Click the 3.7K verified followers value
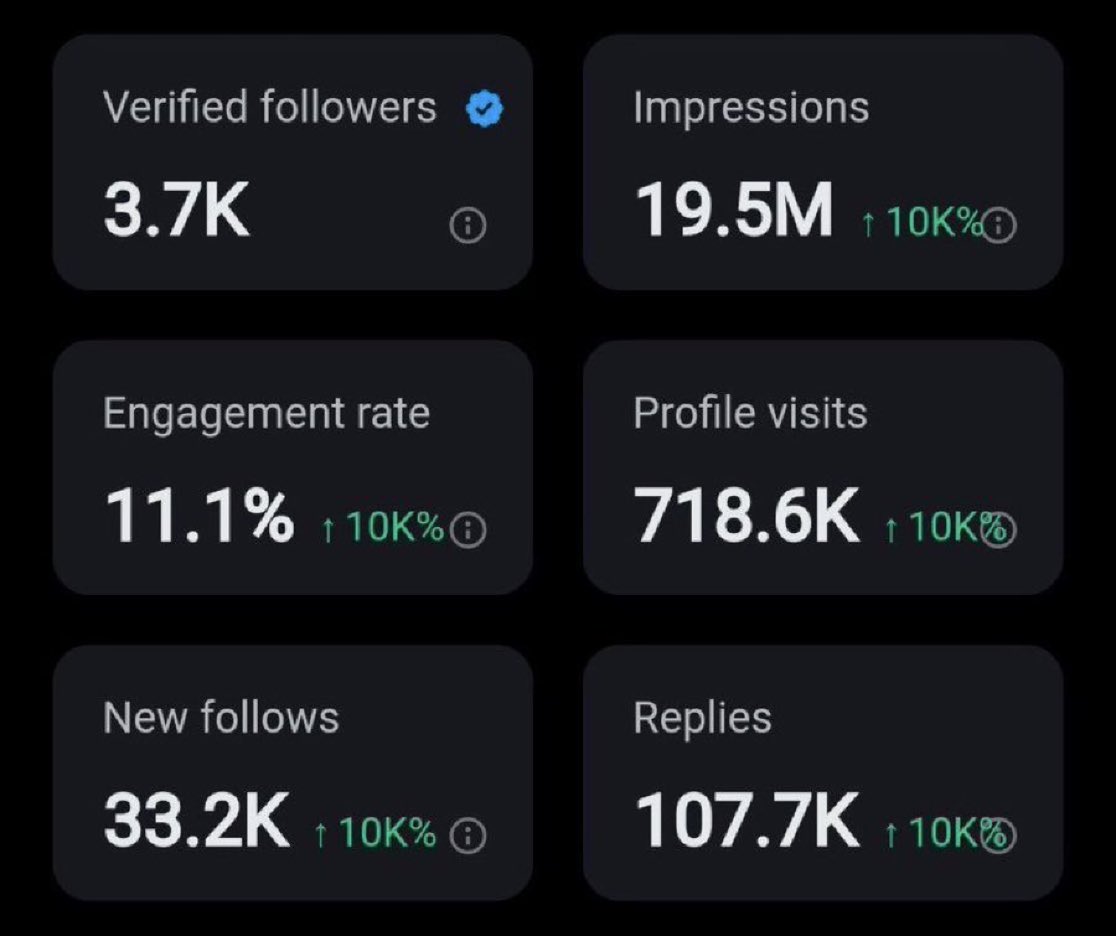Viewport: 1116px width, 936px height. 177,209
